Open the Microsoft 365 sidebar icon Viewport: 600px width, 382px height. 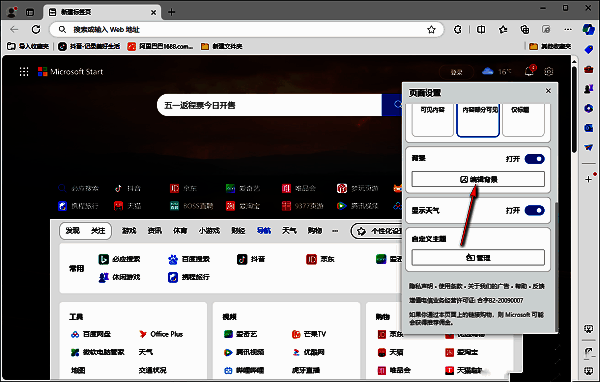(x=589, y=109)
